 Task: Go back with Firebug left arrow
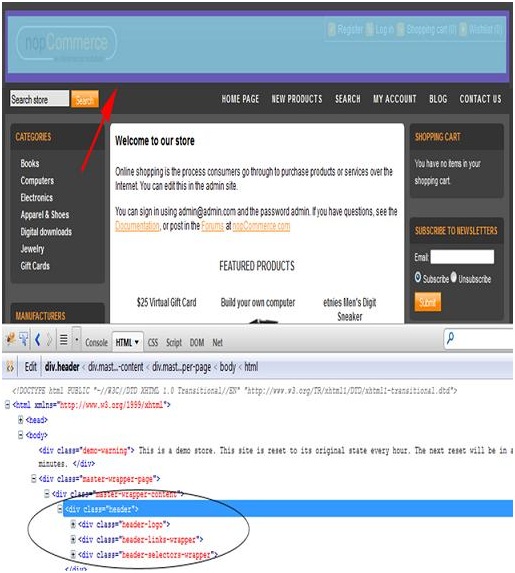click(x=37, y=339)
